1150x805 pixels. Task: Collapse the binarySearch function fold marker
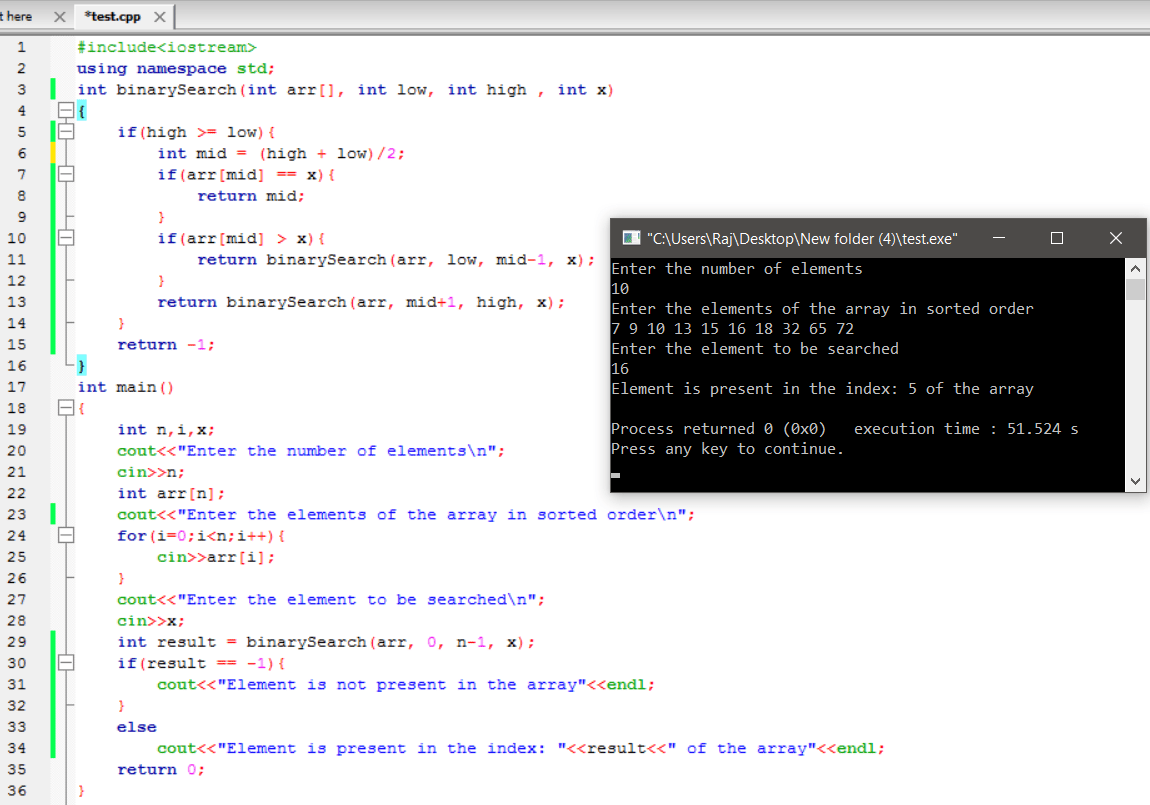65,110
